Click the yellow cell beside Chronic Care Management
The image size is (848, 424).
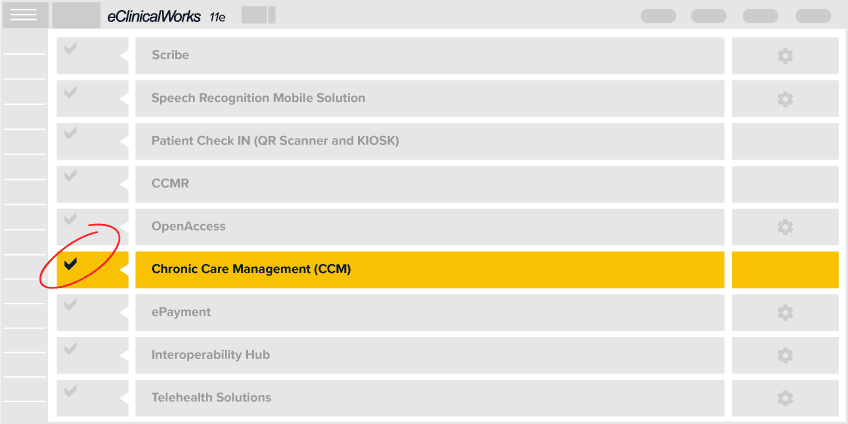coord(785,269)
